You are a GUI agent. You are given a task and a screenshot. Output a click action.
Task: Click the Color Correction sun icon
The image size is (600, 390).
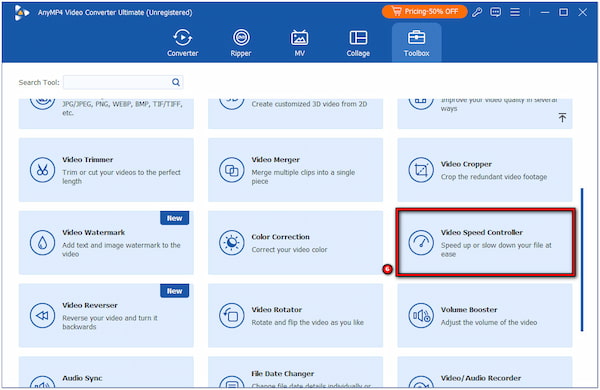click(232, 243)
